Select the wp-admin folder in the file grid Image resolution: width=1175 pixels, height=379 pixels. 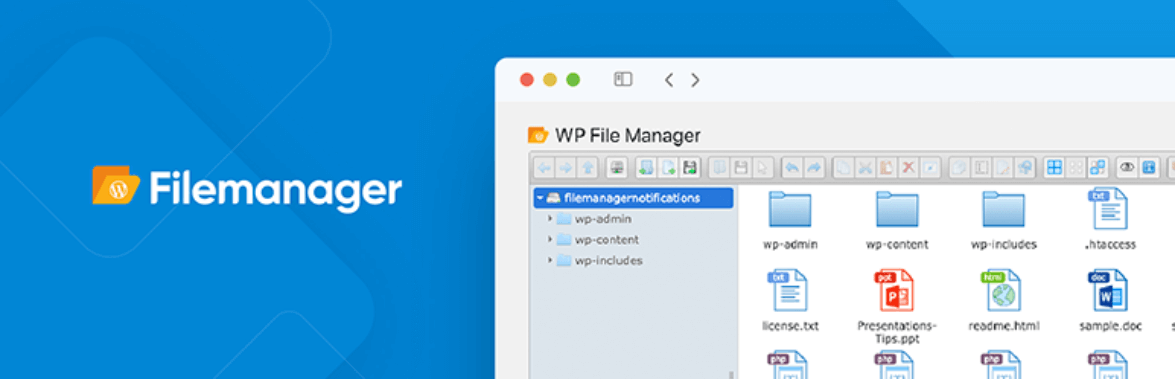790,219
